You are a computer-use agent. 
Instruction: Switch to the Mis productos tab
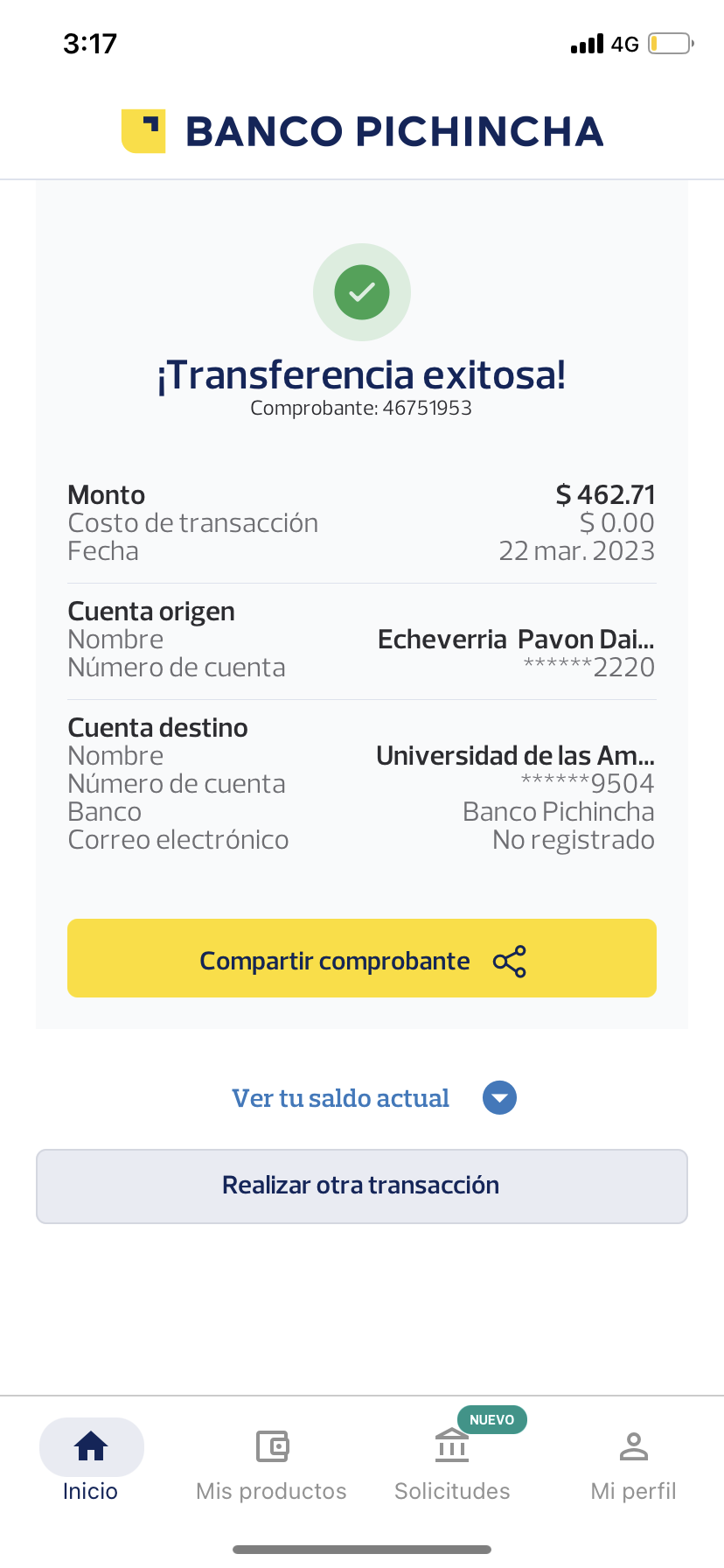click(x=272, y=1490)
